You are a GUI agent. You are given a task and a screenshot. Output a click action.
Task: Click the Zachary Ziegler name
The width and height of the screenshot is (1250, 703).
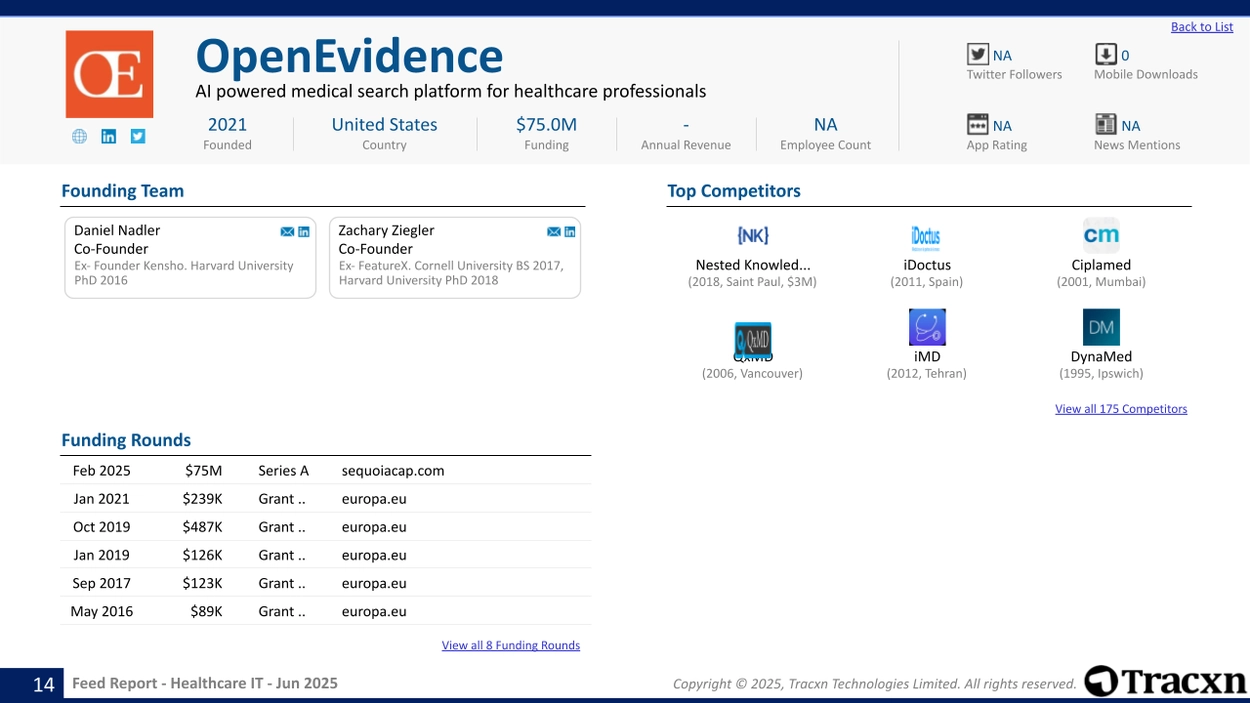coord(386,230)
